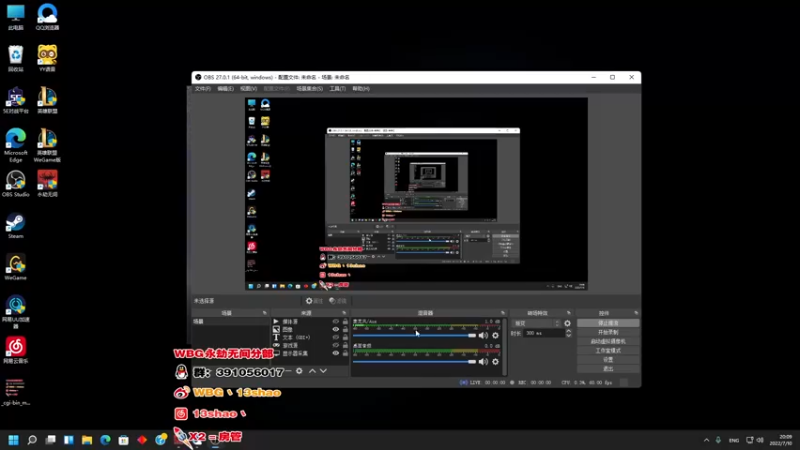Image resolution: width=800 pixels, height=450 pixels.
Task: Open YY语音 desktop shortcut
Action: coord(47,59)
